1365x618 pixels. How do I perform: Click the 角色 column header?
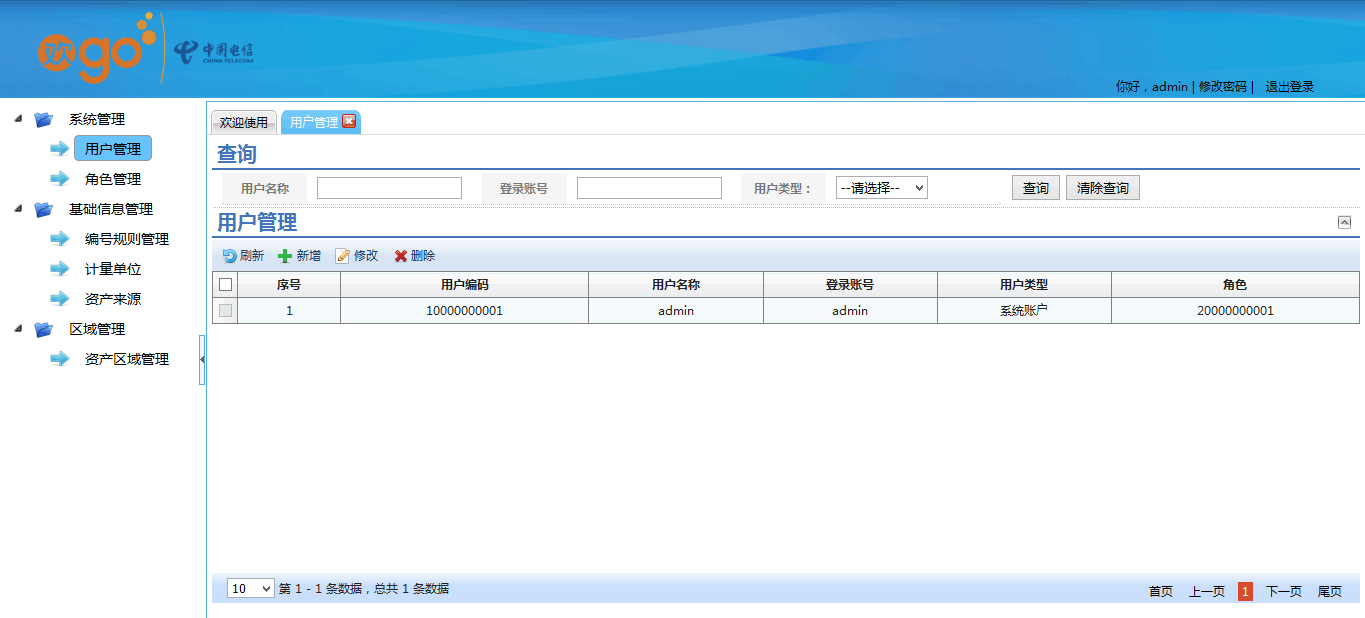[x=1235, y=285]
